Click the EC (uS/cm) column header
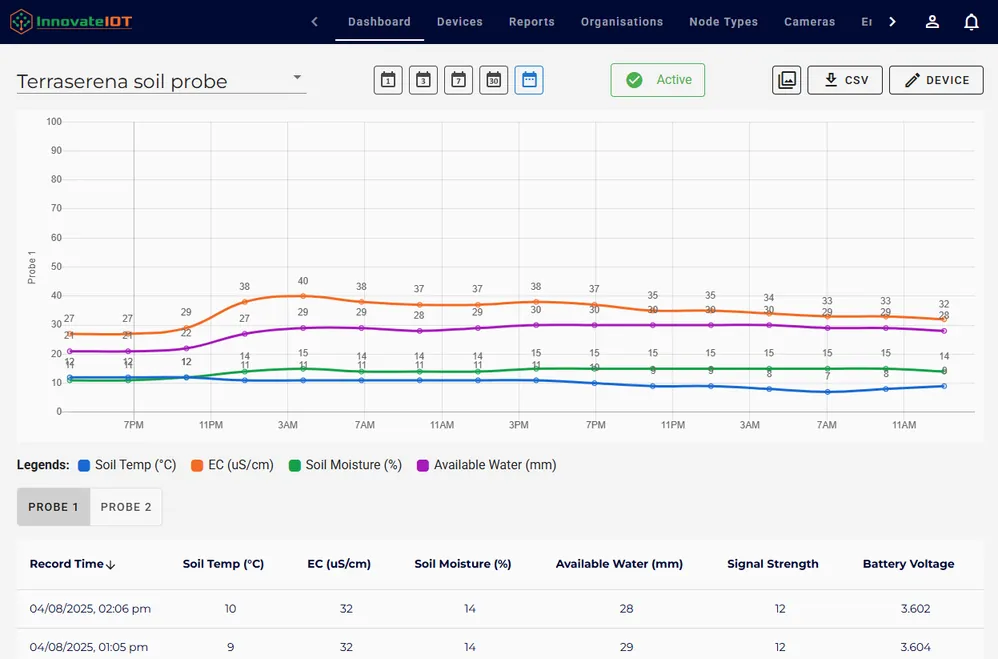Image resolution: width=998 pixels, height=659 pixels. [339, 564]
